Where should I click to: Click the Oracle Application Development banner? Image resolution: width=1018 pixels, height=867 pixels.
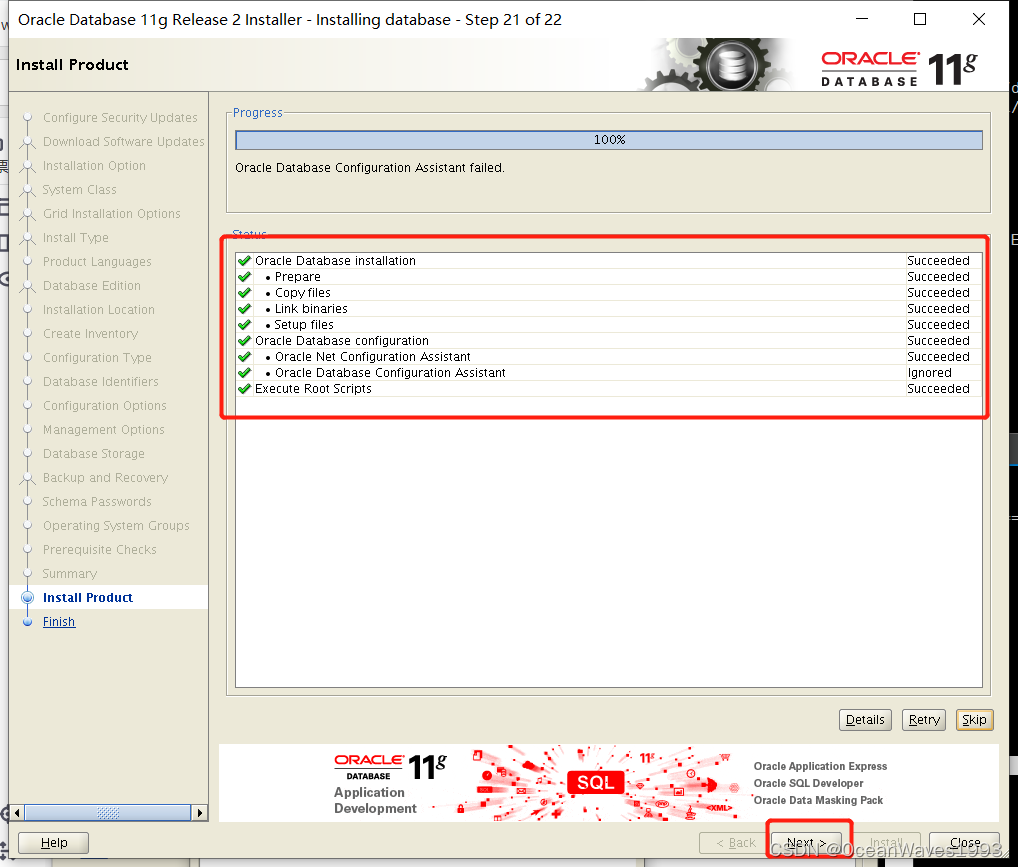point(608,783)
